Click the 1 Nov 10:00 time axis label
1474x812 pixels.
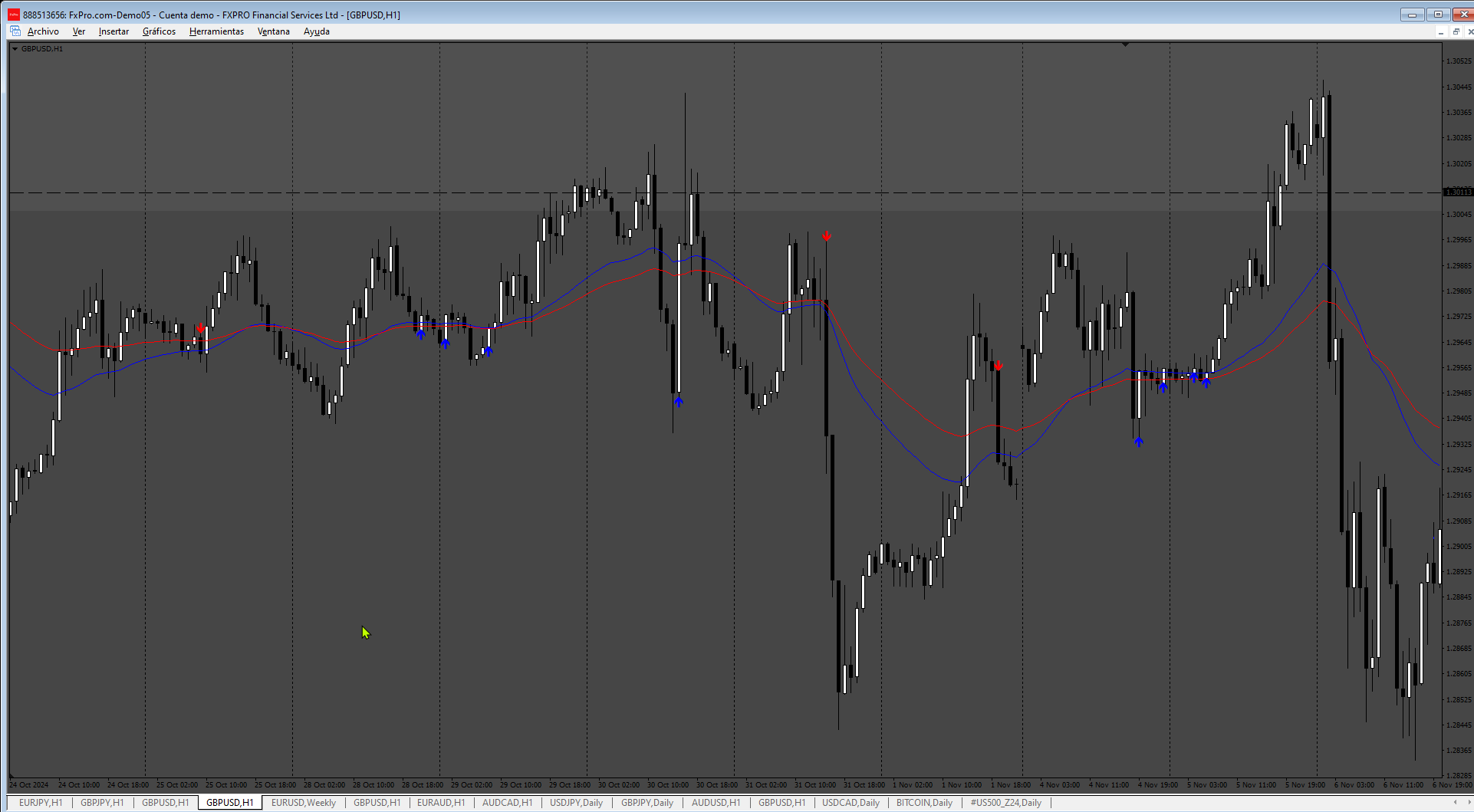(x=962, y=785)
